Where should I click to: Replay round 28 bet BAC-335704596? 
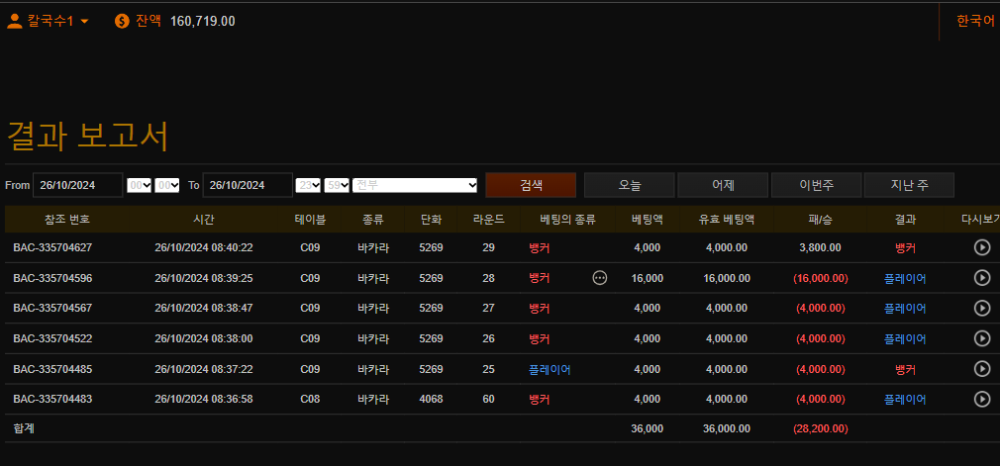coord(981,278)
